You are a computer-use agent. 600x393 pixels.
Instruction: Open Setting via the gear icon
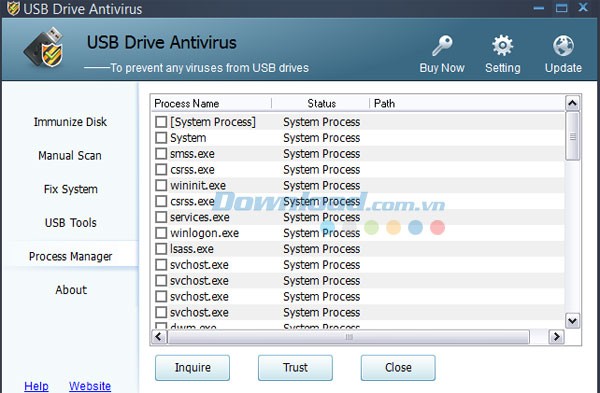point(502,45)
